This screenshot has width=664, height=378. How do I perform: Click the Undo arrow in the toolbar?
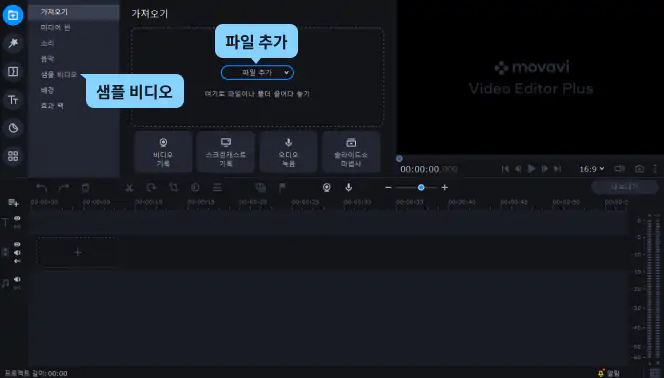(42, 188)
